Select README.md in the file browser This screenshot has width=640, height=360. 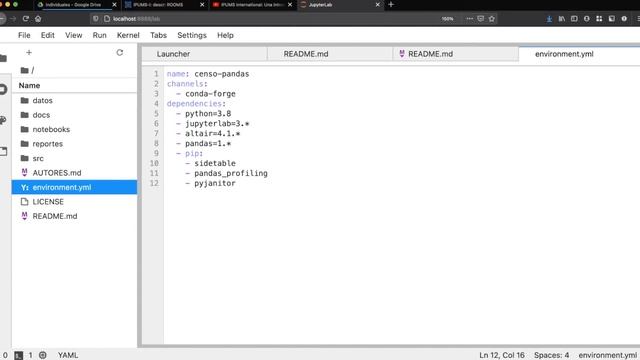pyautogui.click(x=74, y=216)
